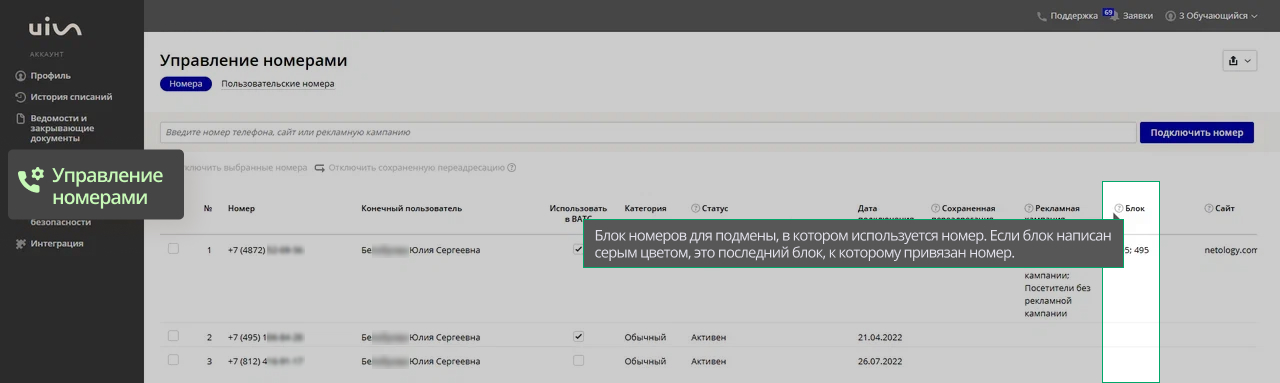Click the page title Управление номерами
This screenshot has width=1280, height=383.
[254, 60]
